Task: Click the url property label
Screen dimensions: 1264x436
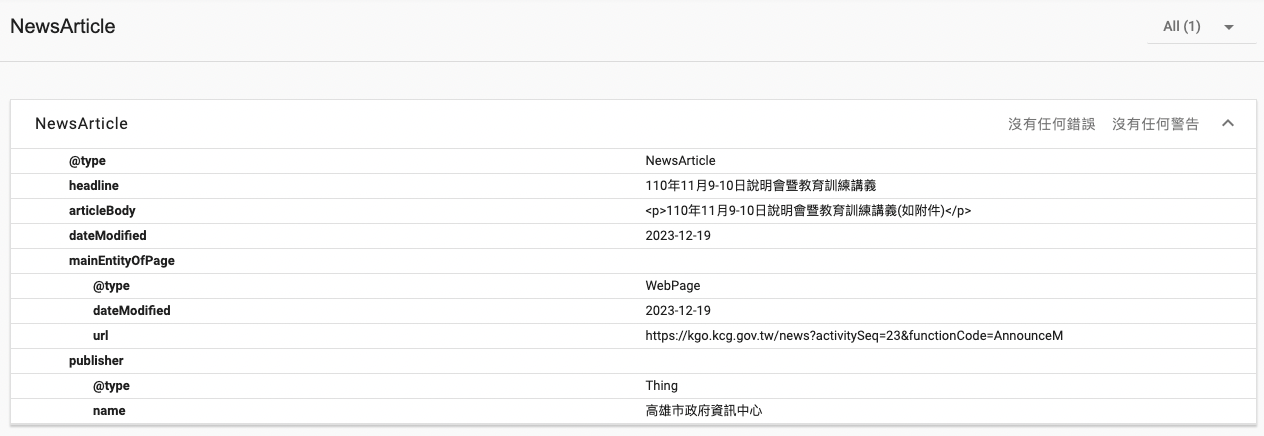Action: tap(100, 336)
